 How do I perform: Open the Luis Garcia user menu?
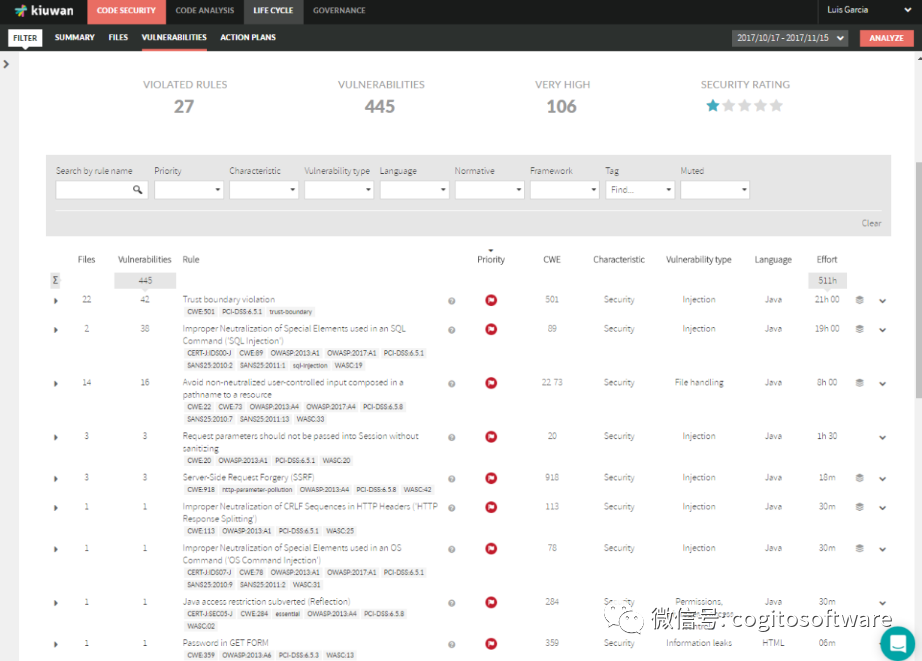tap(869, 10)
